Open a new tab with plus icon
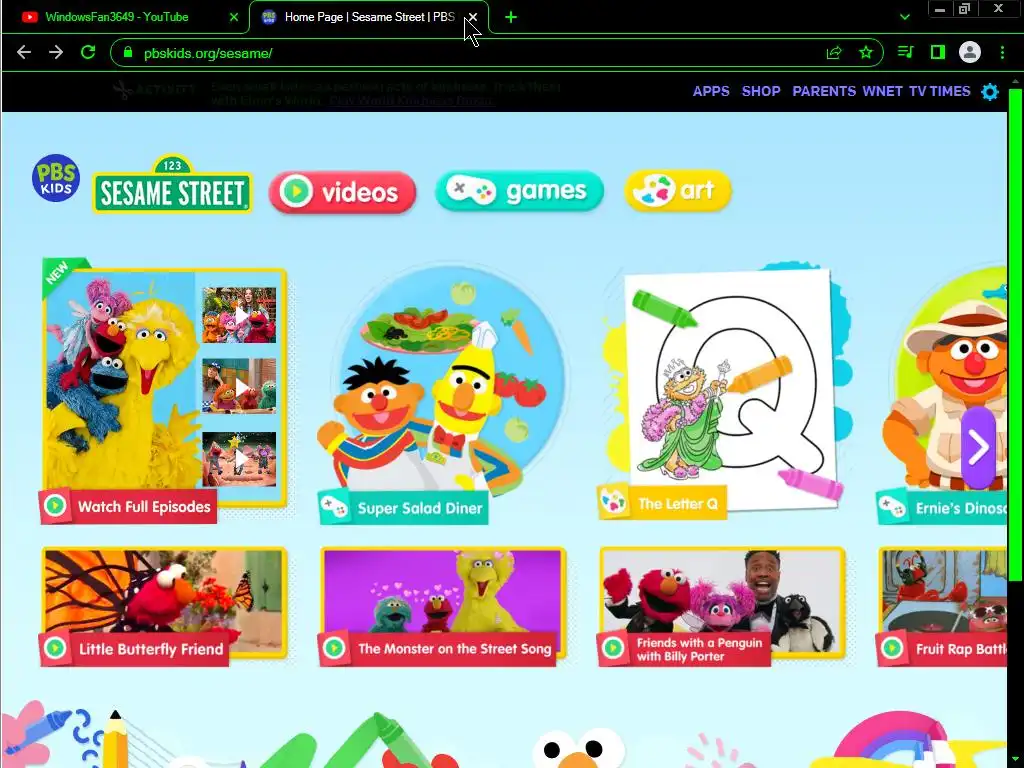1024x768 pixels. point(511,18)
